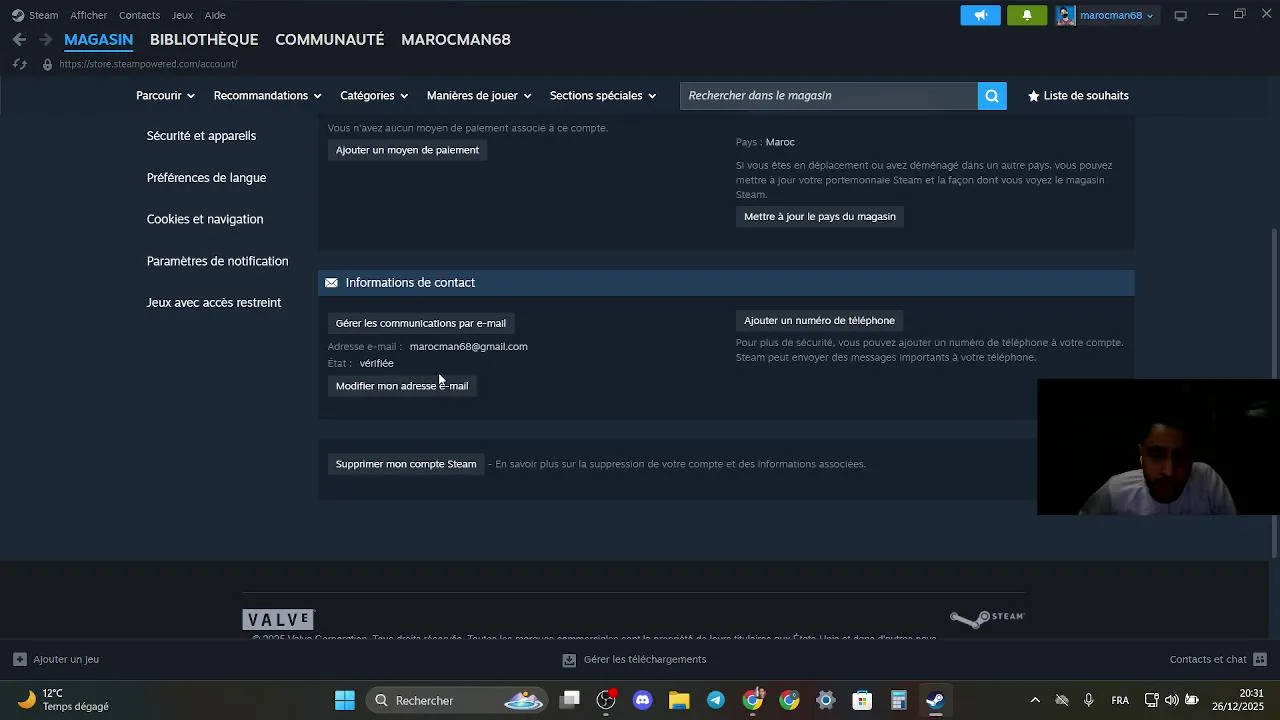Click Ajouter un numéro de téléphone
The width and height of the screenshot is (1280, 720).
tap(819, 320)
